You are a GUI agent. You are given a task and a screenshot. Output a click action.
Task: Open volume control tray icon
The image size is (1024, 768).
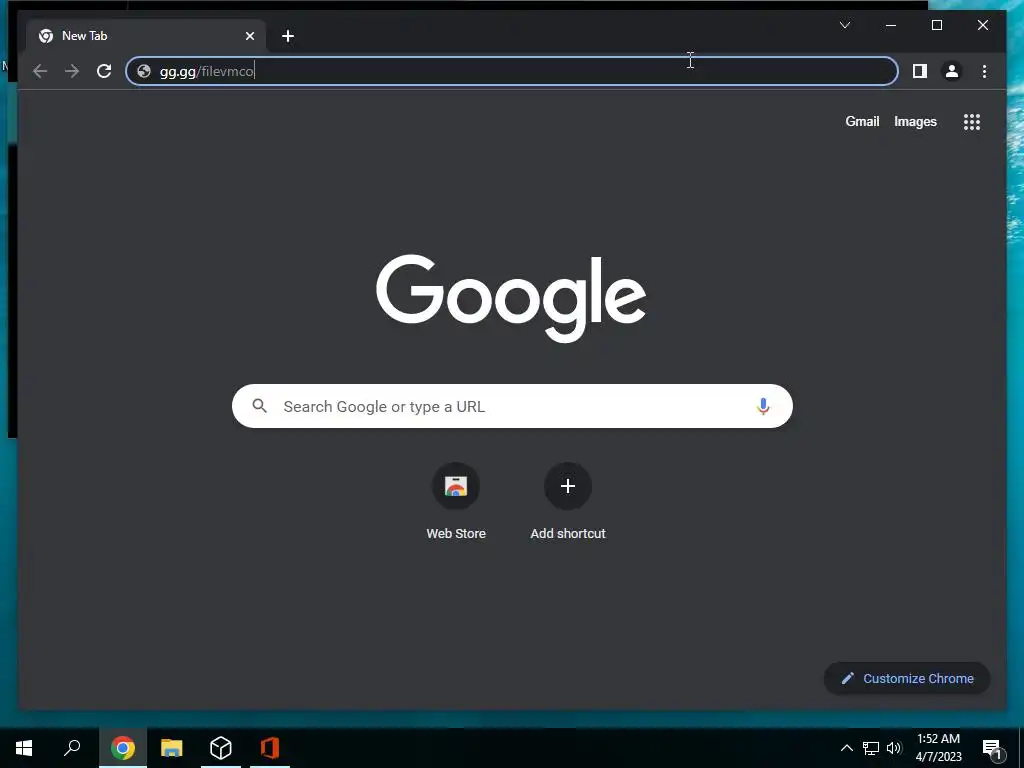pyautogui.click(x=894, y=748)
